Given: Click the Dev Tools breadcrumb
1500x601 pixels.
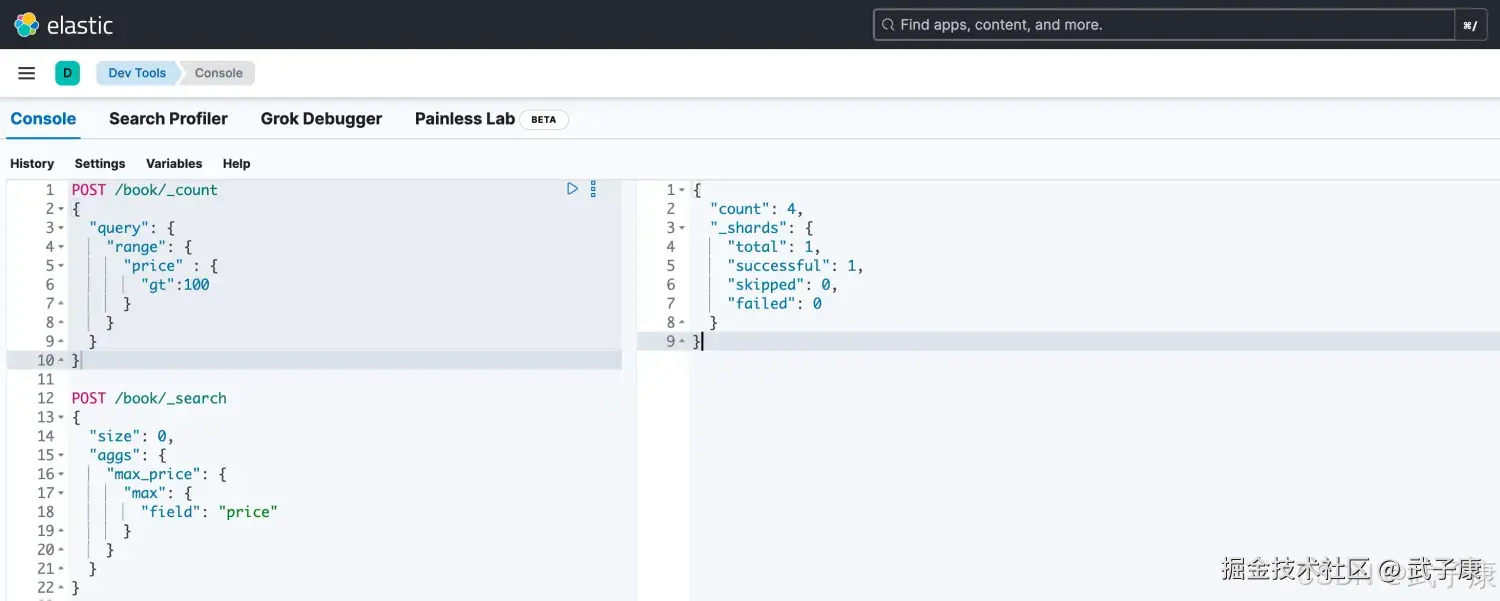Looking at the screenshot, I should click(x=137, y=73).
